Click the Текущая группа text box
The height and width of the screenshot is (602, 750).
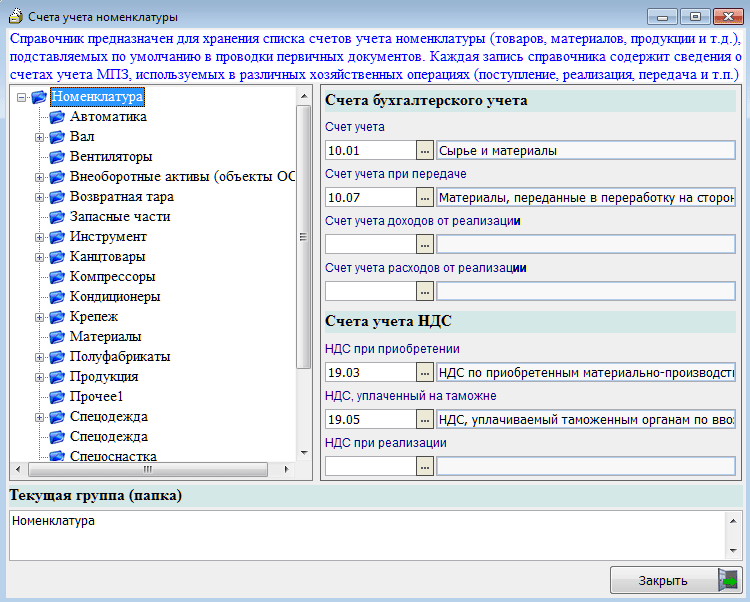tap(367, 535)
